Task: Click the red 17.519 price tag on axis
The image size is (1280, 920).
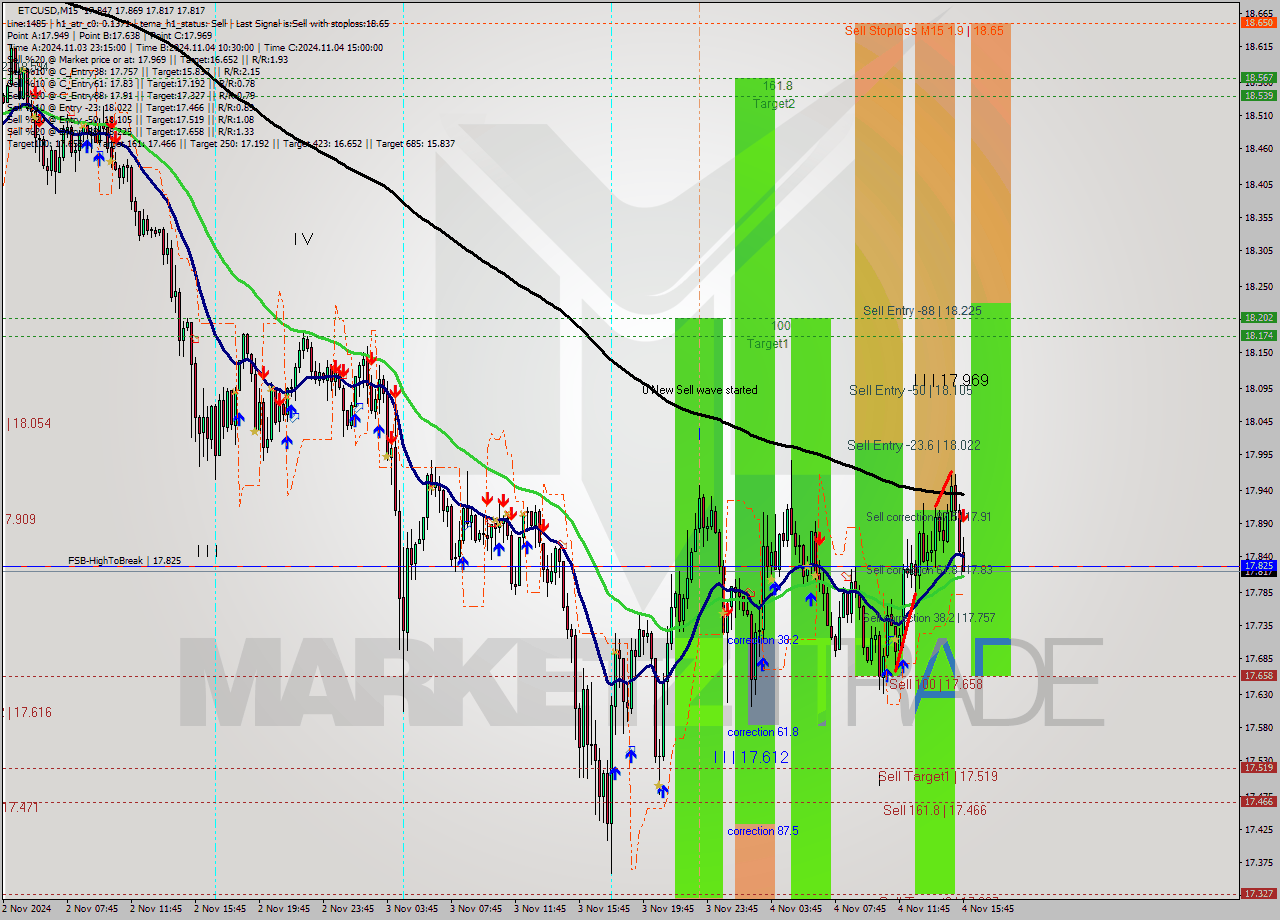Action: (1258, 767)
